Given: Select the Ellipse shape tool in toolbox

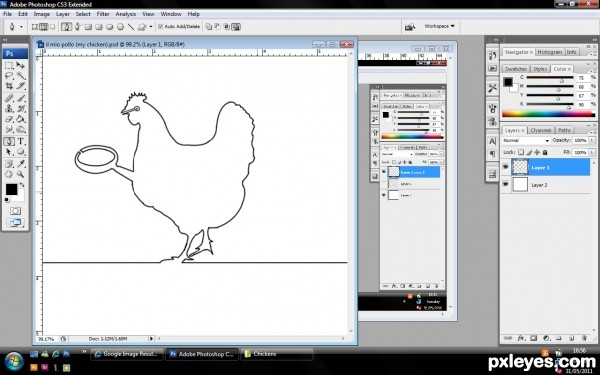Looking at the screenshot, I should coord(21,152).
